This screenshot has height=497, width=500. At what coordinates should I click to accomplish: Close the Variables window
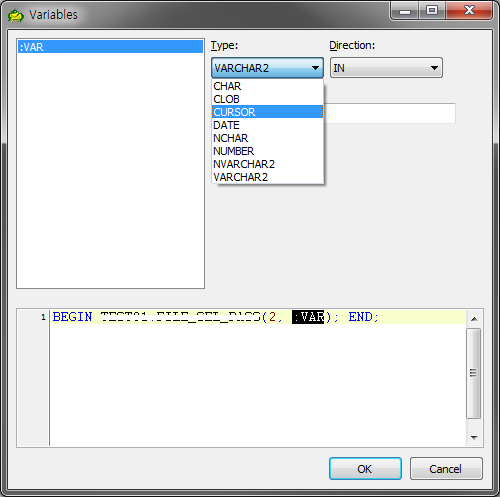[x=469, y=11]
